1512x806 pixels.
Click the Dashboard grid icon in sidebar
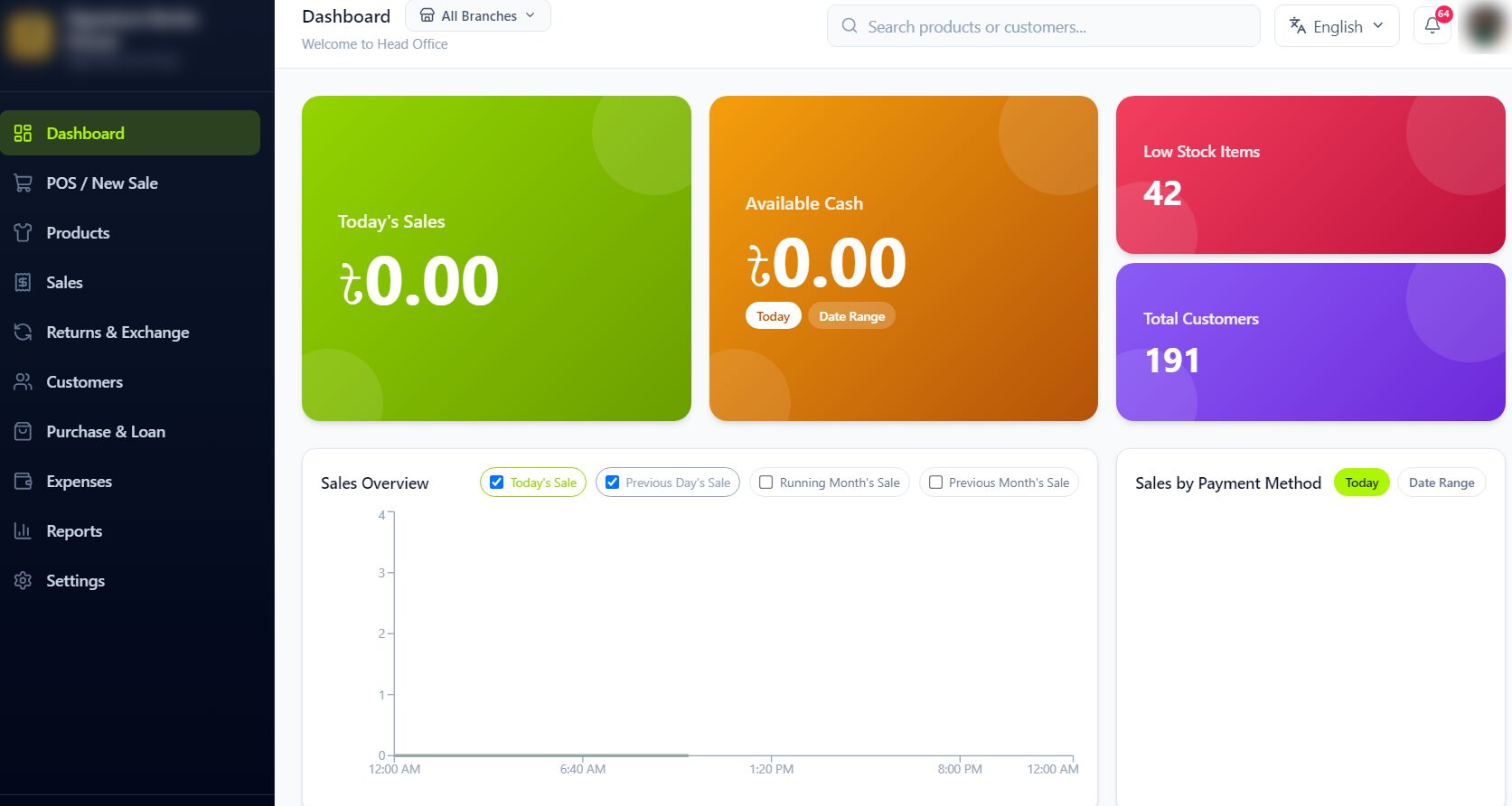coord(23,134)
